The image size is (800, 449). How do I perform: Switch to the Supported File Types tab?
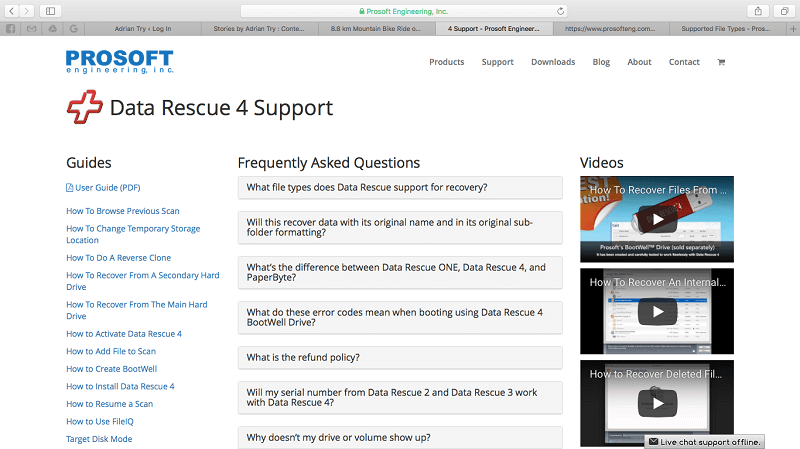coord(726,29)
